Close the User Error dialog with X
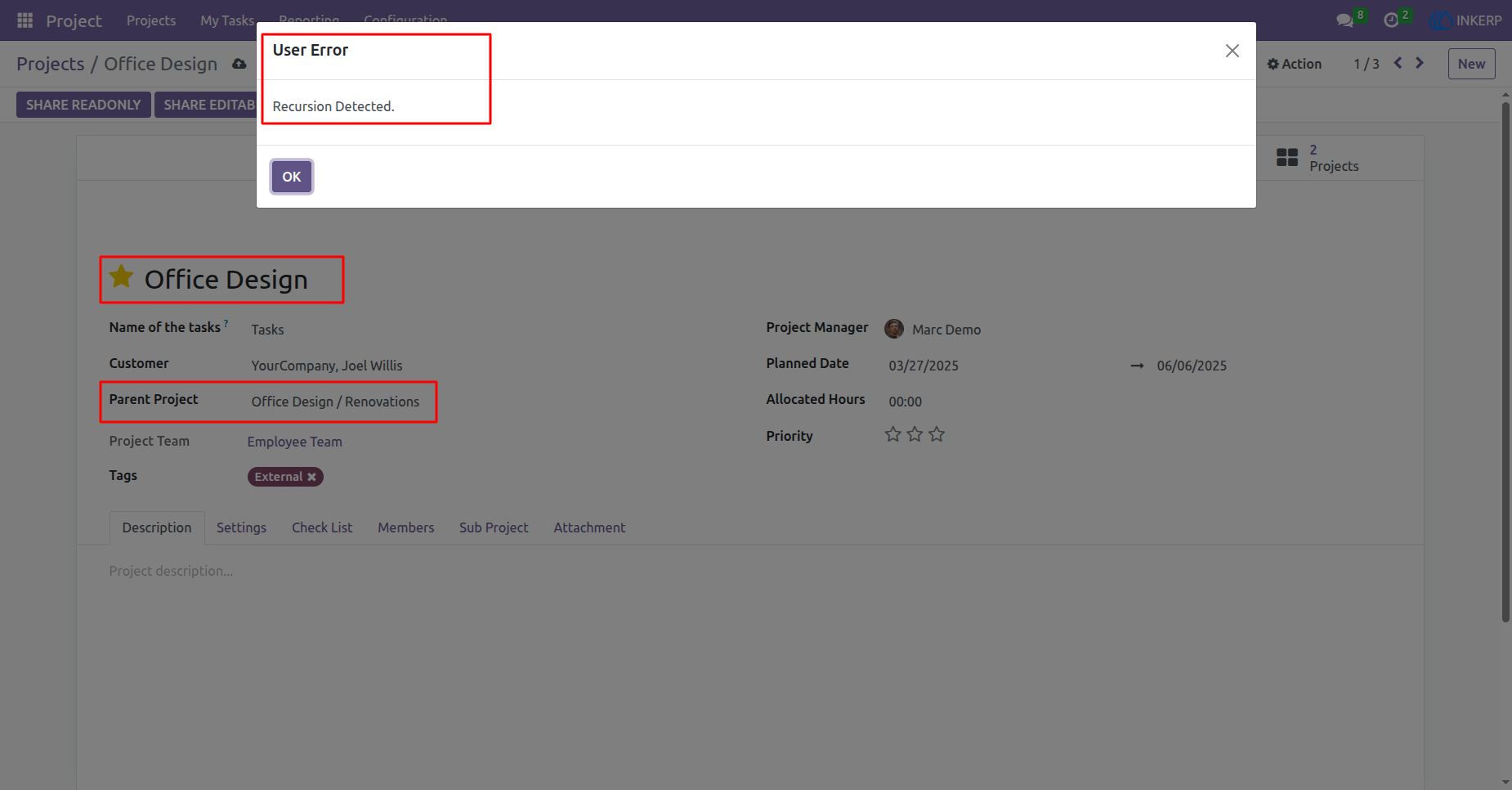 click(x=1232, y=51)
